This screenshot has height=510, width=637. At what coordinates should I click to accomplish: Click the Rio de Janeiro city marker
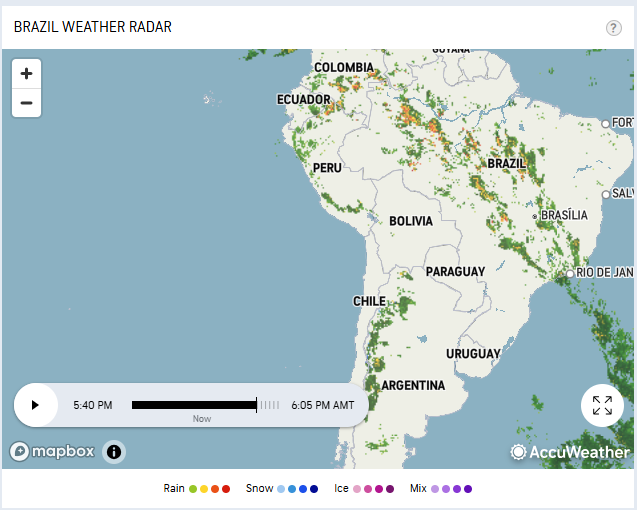pyautogui.click(x=570, y=273)
